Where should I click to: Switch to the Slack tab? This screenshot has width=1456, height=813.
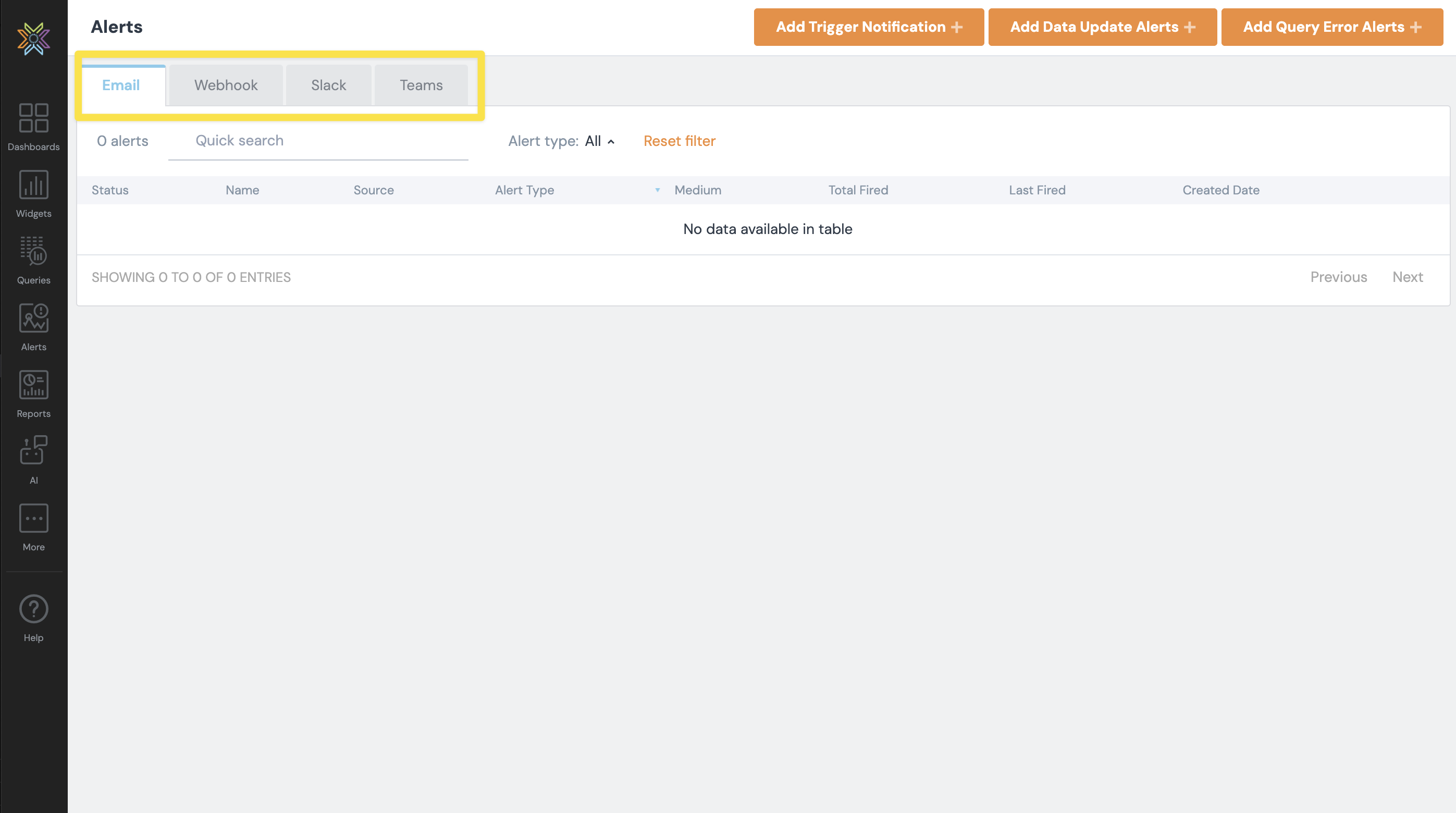(328, 85)
